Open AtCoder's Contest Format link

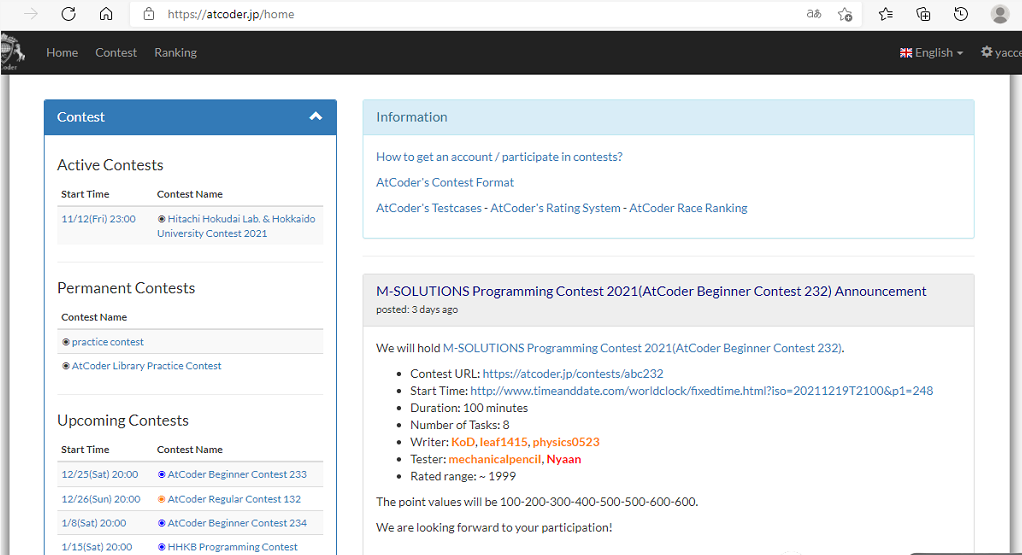pos(445,182)
